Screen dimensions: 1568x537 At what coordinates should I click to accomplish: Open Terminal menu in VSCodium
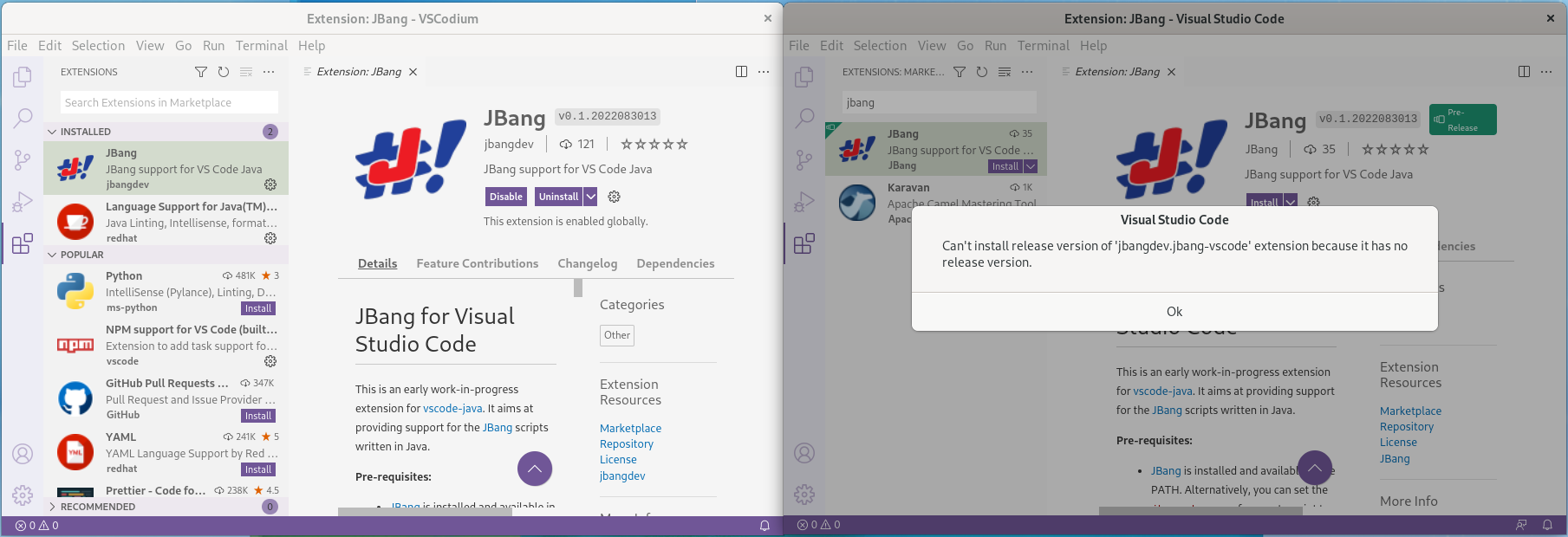click(262, 46)
